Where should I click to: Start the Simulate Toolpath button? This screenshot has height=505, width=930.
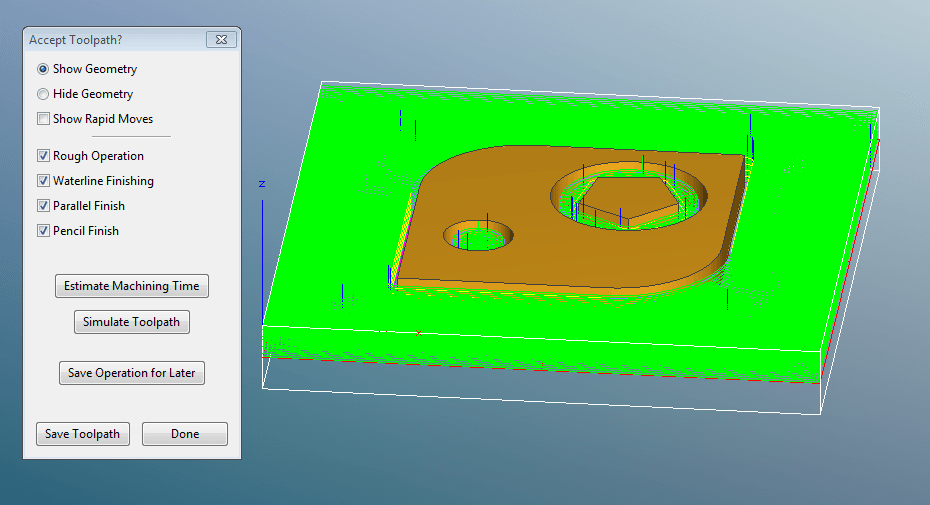pos(132,322)
